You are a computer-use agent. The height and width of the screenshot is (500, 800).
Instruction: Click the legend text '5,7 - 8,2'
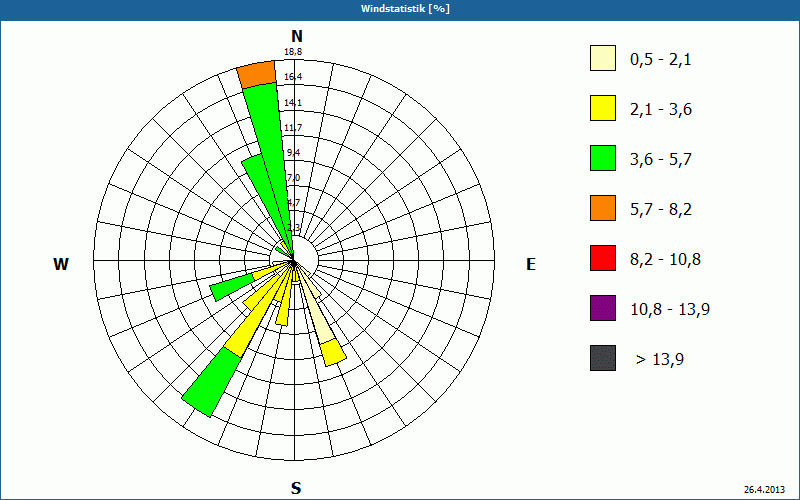coord(661,210)
